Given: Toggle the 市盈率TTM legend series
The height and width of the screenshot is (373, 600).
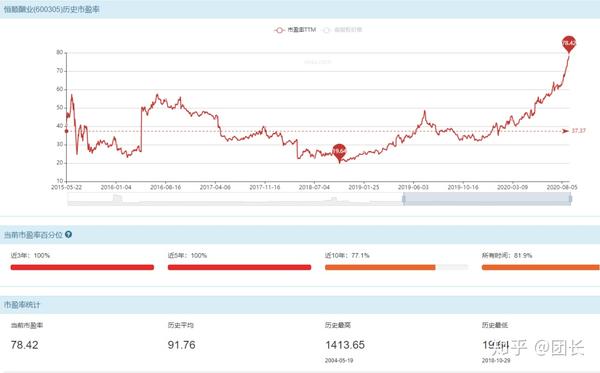Looking at the screenshot, I should click(x=295, y=30).
